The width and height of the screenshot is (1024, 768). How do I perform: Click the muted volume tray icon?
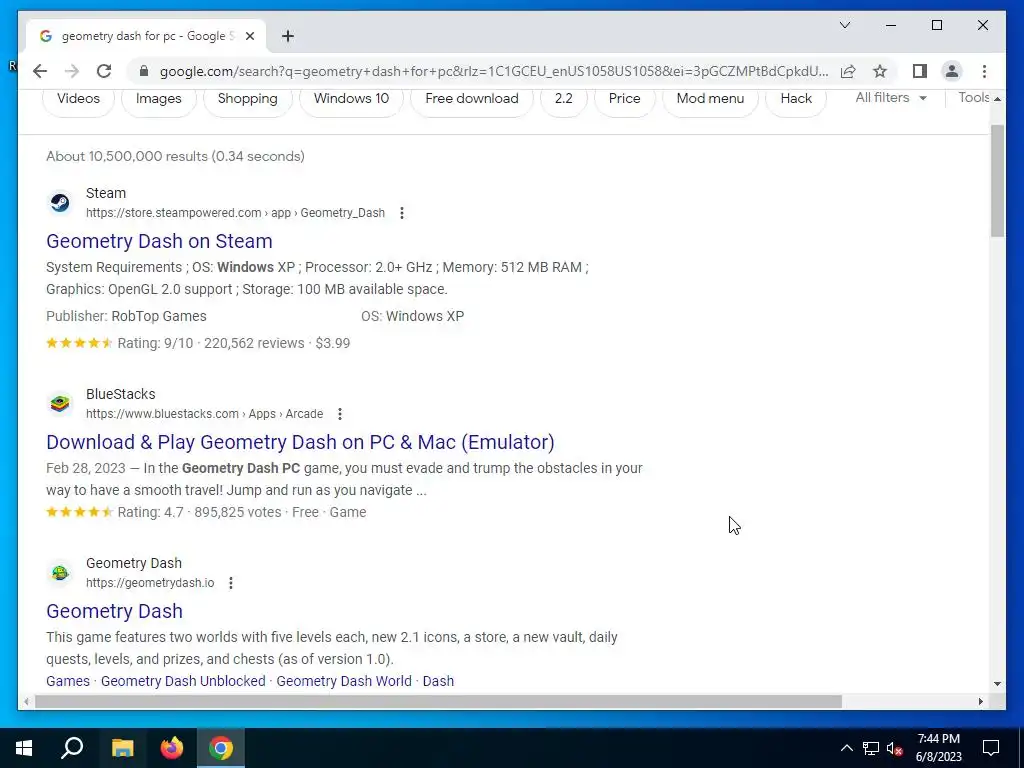895,748
